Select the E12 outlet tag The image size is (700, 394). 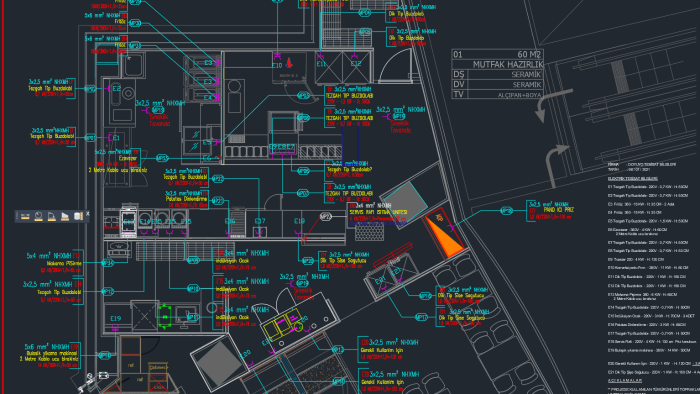pos(356,64)
